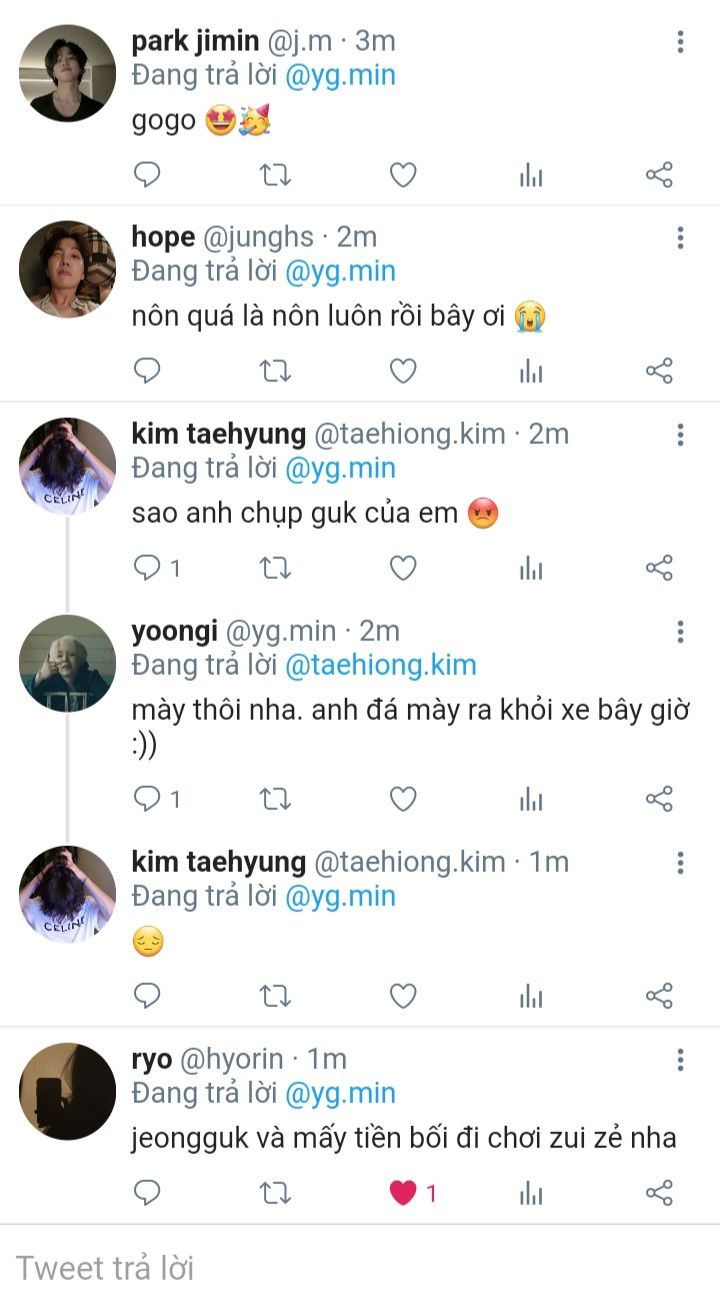The height and width of the screenshot is (1310, 720).
Task: Open more options for park jimin's tweet
Action: click(x=680, y=41)
